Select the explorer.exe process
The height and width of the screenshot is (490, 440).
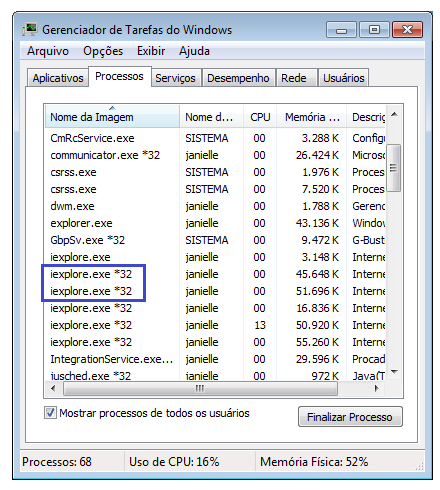coord(215,223)
